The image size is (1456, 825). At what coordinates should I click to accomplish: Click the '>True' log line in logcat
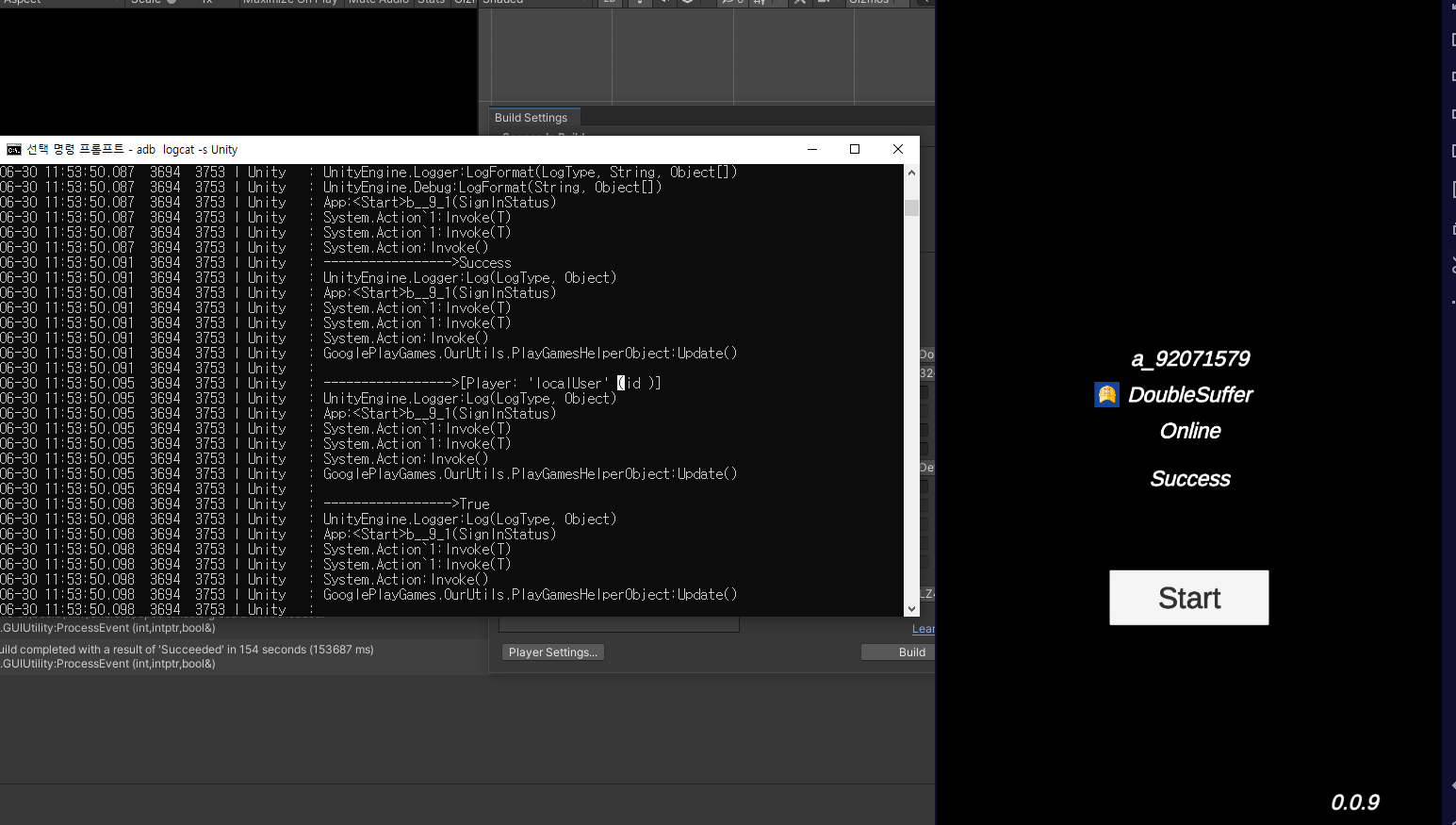pyautogui.click(x=406, y=504)
